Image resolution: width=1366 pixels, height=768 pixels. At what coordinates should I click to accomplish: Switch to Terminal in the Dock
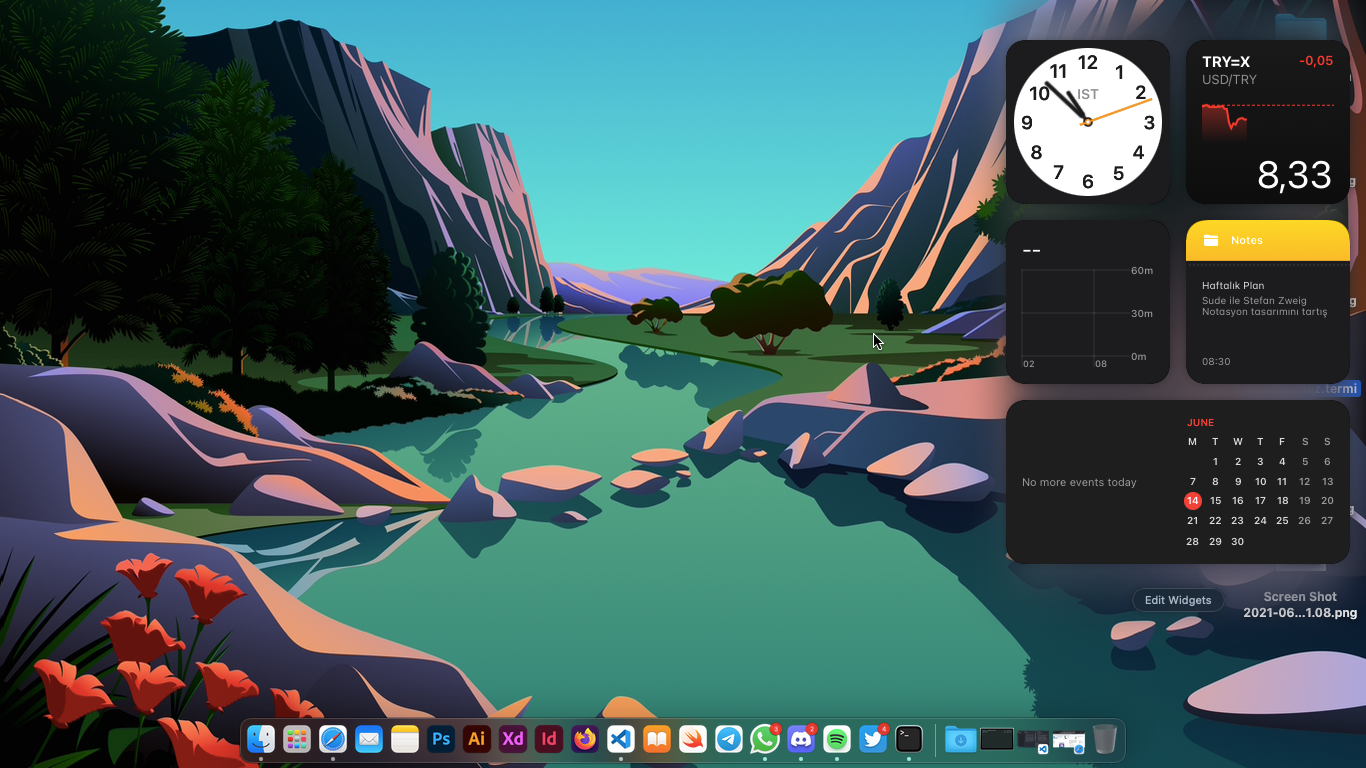tap(909, 739)
